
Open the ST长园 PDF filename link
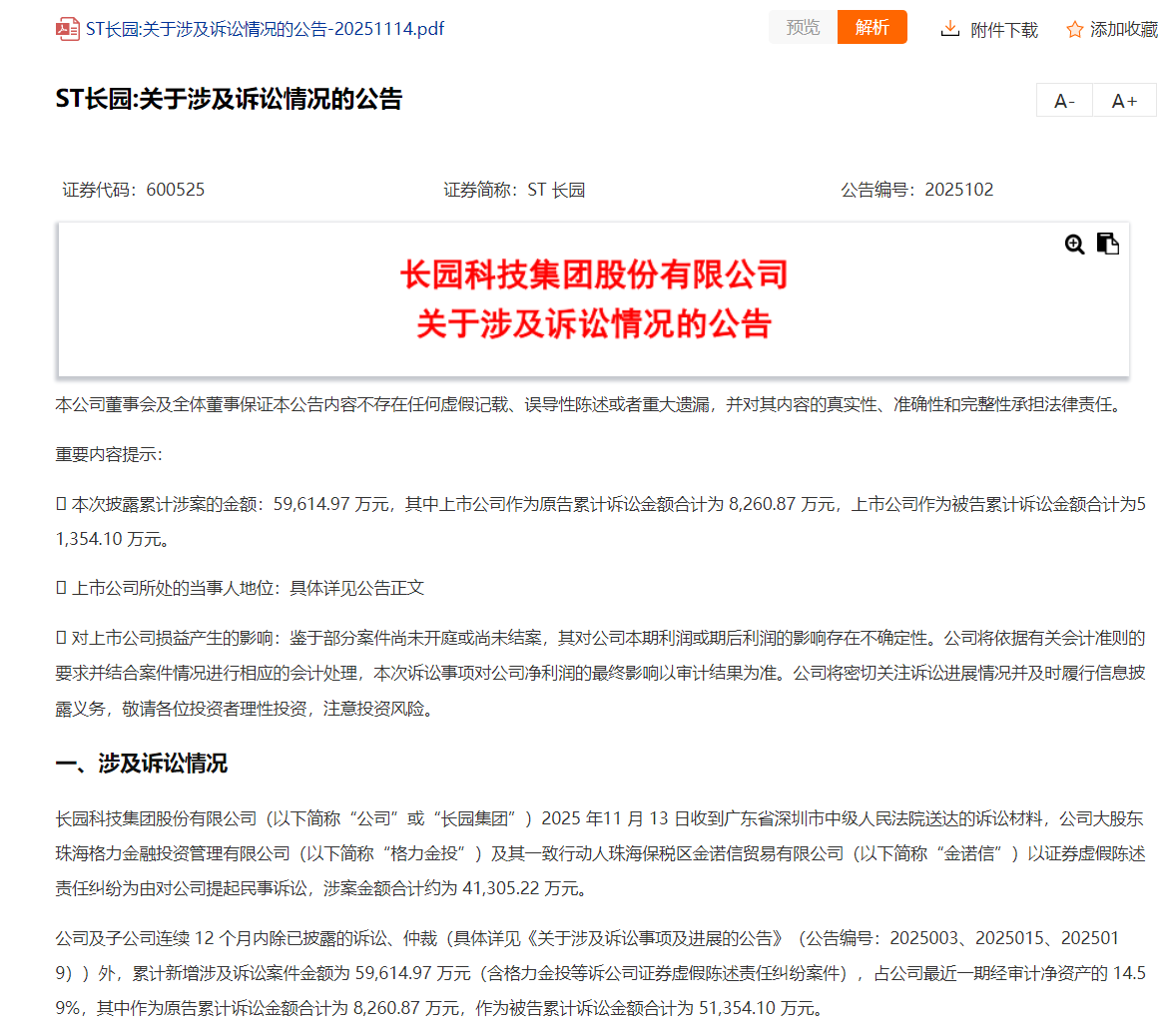265,29
